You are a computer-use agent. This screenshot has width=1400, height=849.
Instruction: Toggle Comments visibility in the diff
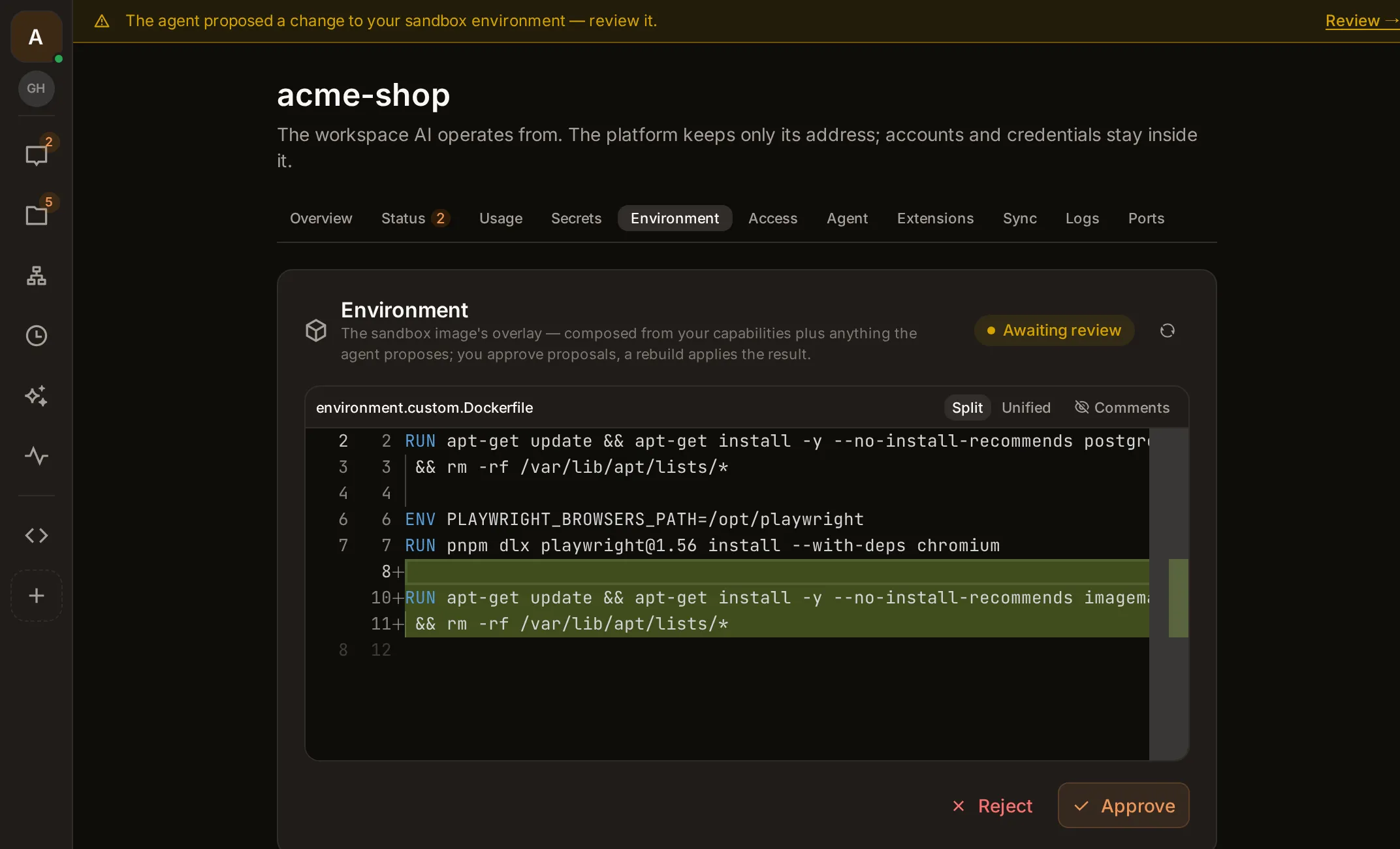(x=1122, y=408)
